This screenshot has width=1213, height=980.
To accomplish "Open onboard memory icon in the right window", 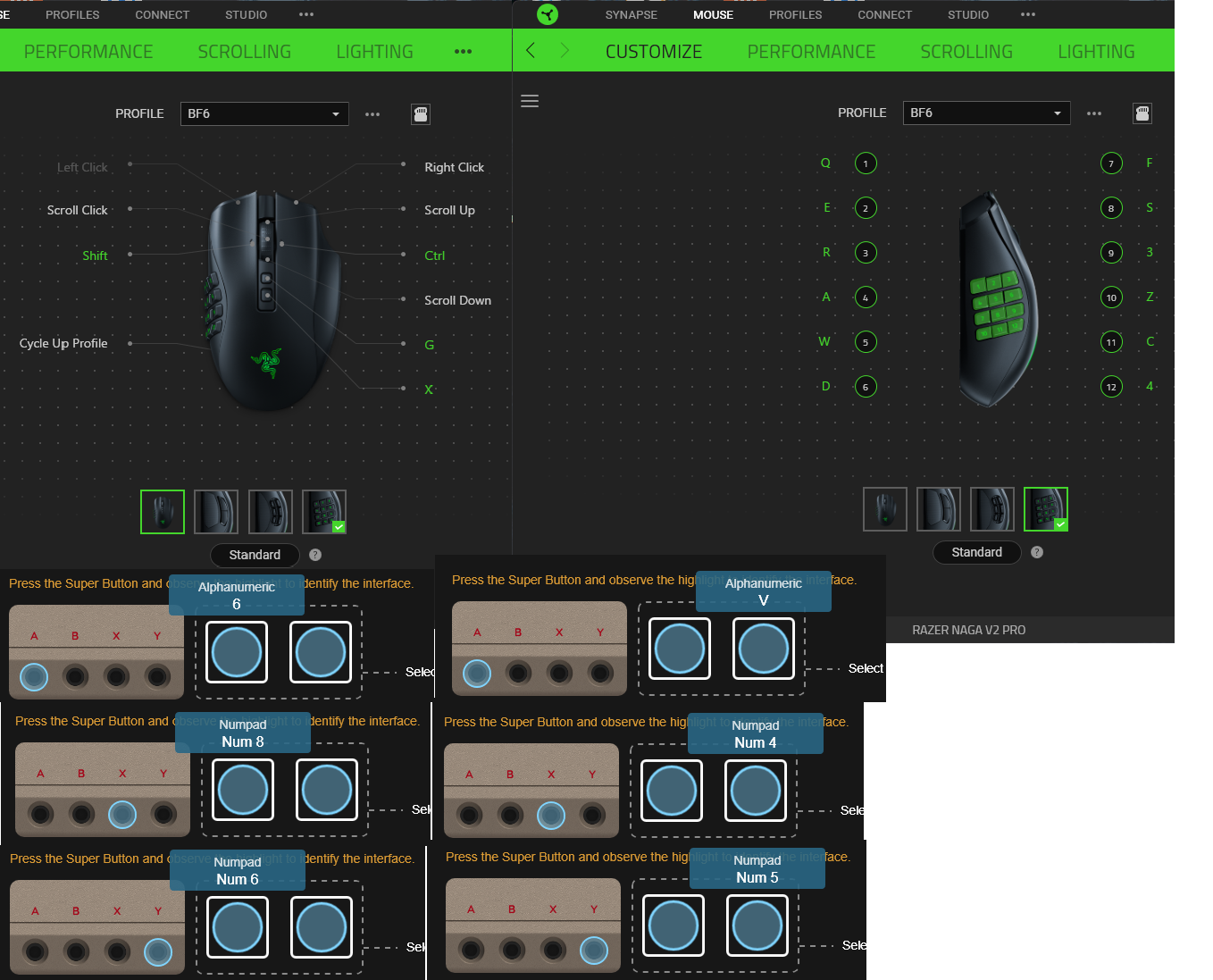I will coord(1142,113).
